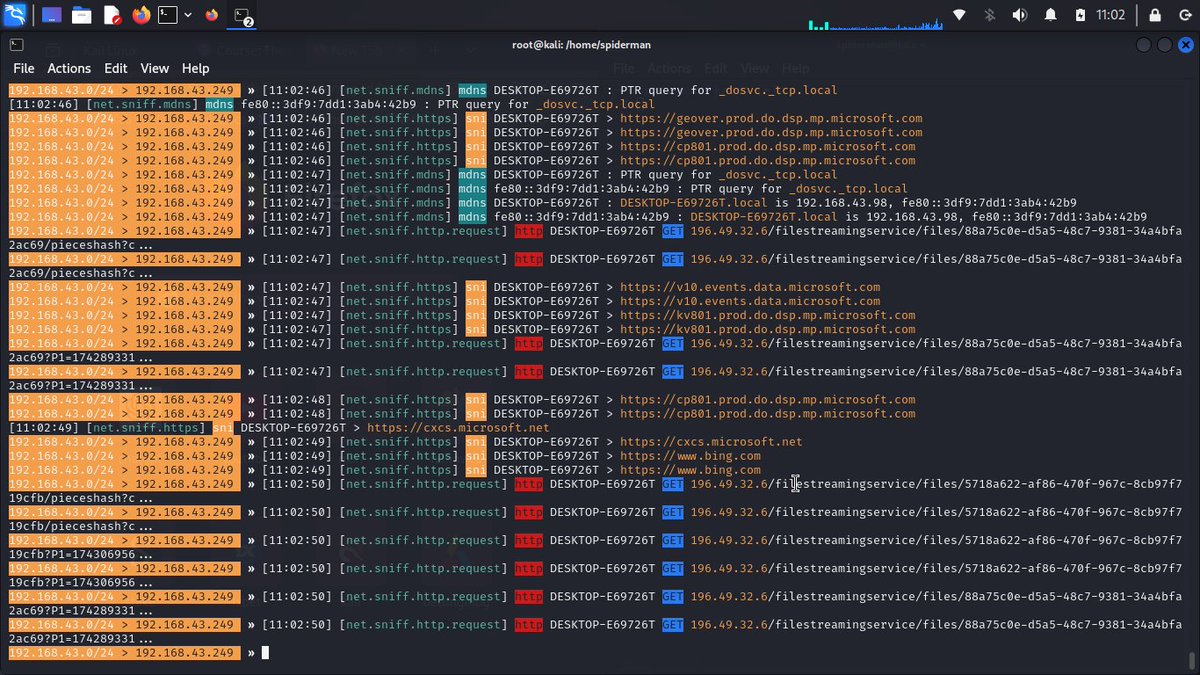The height and width of the screenshot is (675, 1200).
Task: Toggle Wi-Fi from the system tray
Action: pyautogui.click(x=958, y=14)
